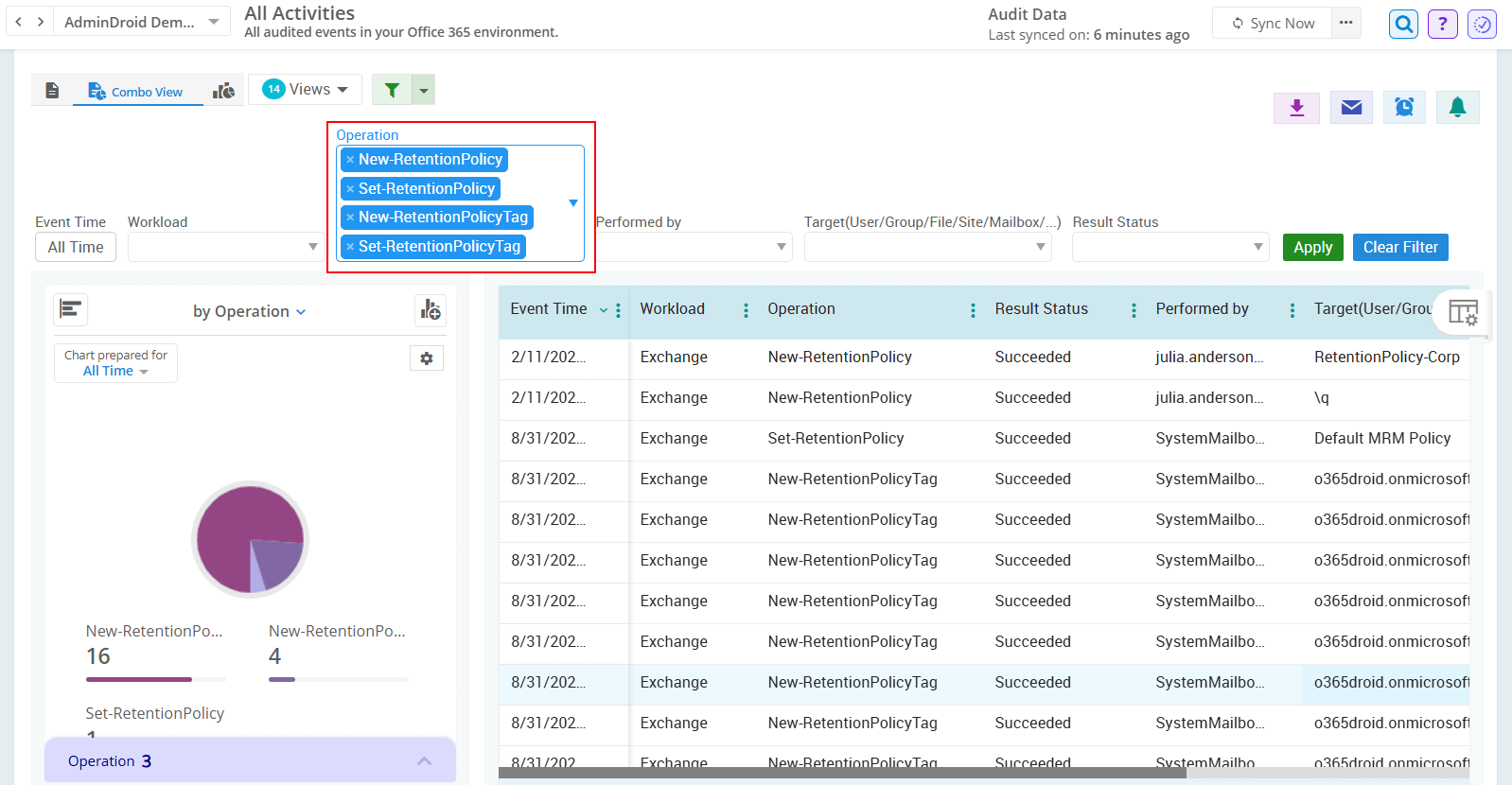
Task: Switch to chart-only view icon
Action: pyautogui.click(x=224, y=91)
